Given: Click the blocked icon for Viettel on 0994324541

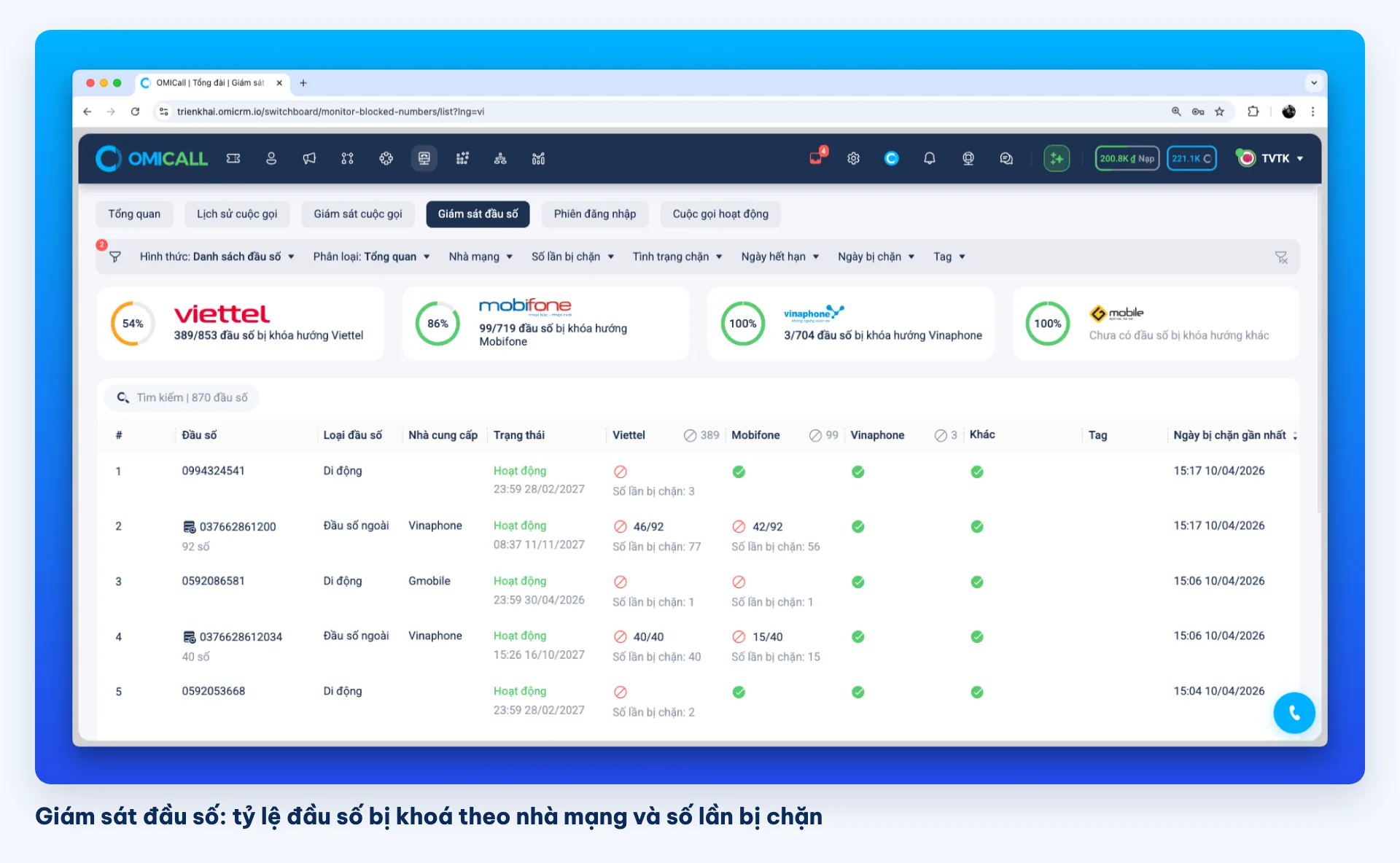Looking at the screenshot, I should [621, 472].
